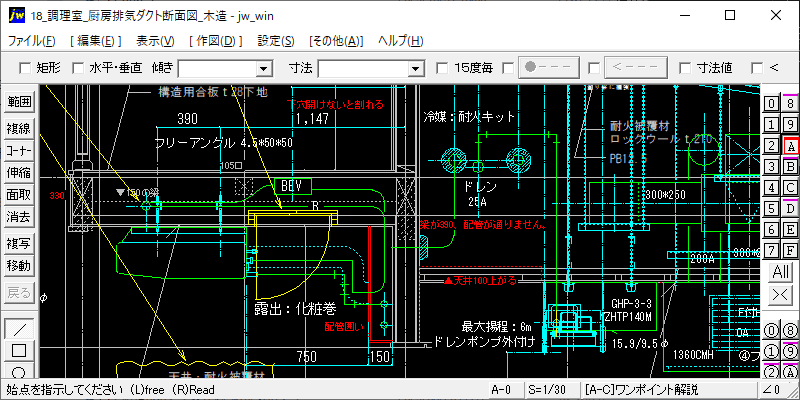Screen dimensions: 800x400
Task: Select the 面取 chamfer tool
Action: (x=19, y=195)
